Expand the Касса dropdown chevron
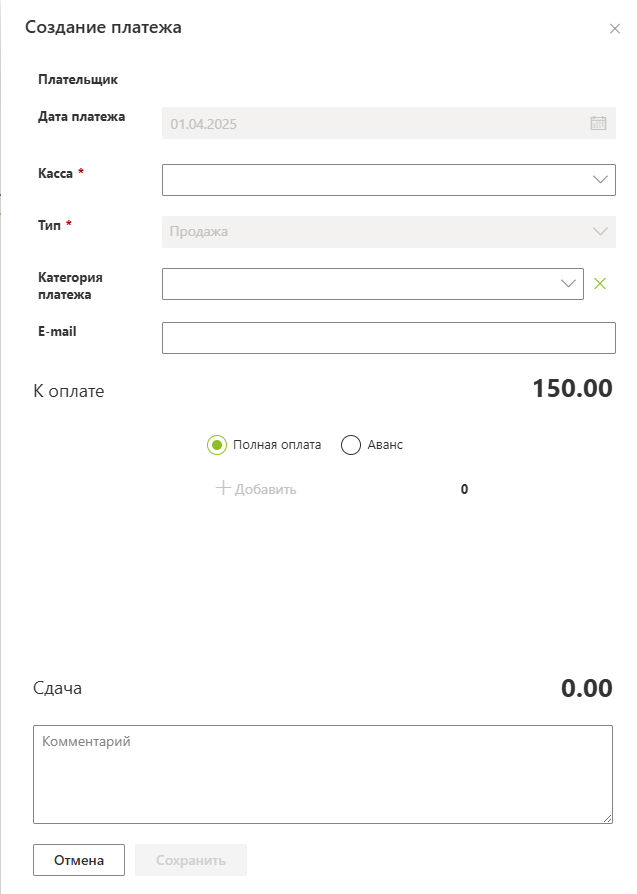Screen dimensions: 637x894 [x=600, y=180]
